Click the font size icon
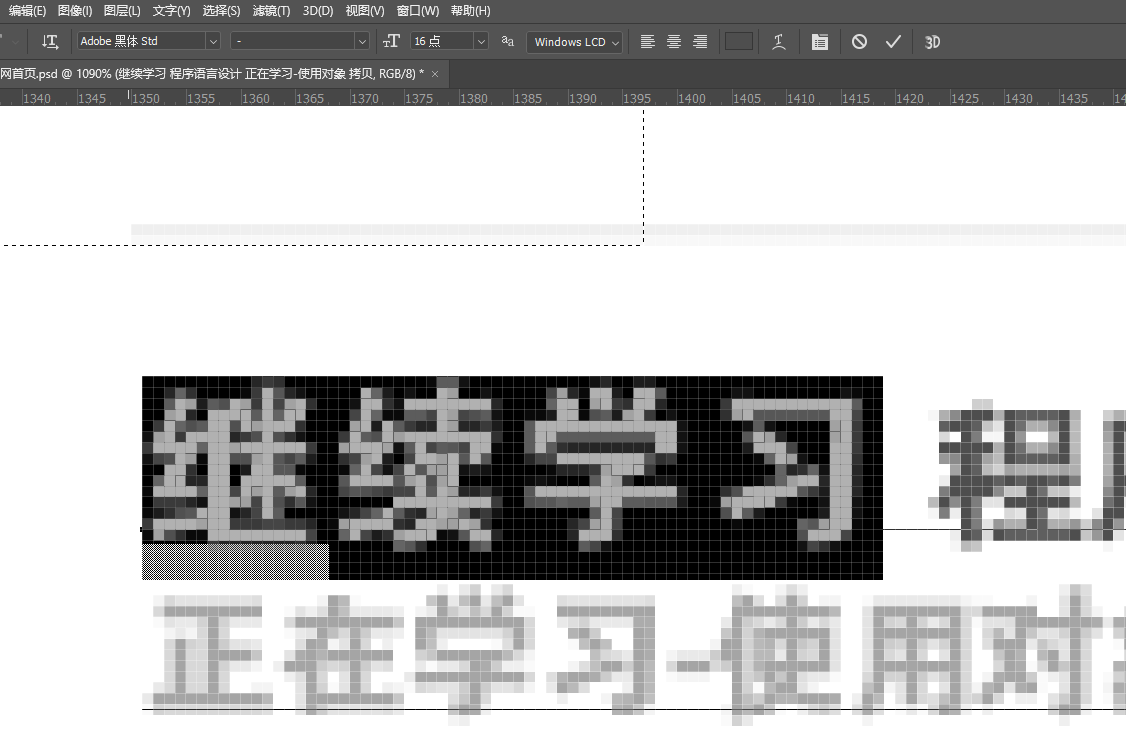Viewport: 1126px width, 749px height. pos(391,42)
